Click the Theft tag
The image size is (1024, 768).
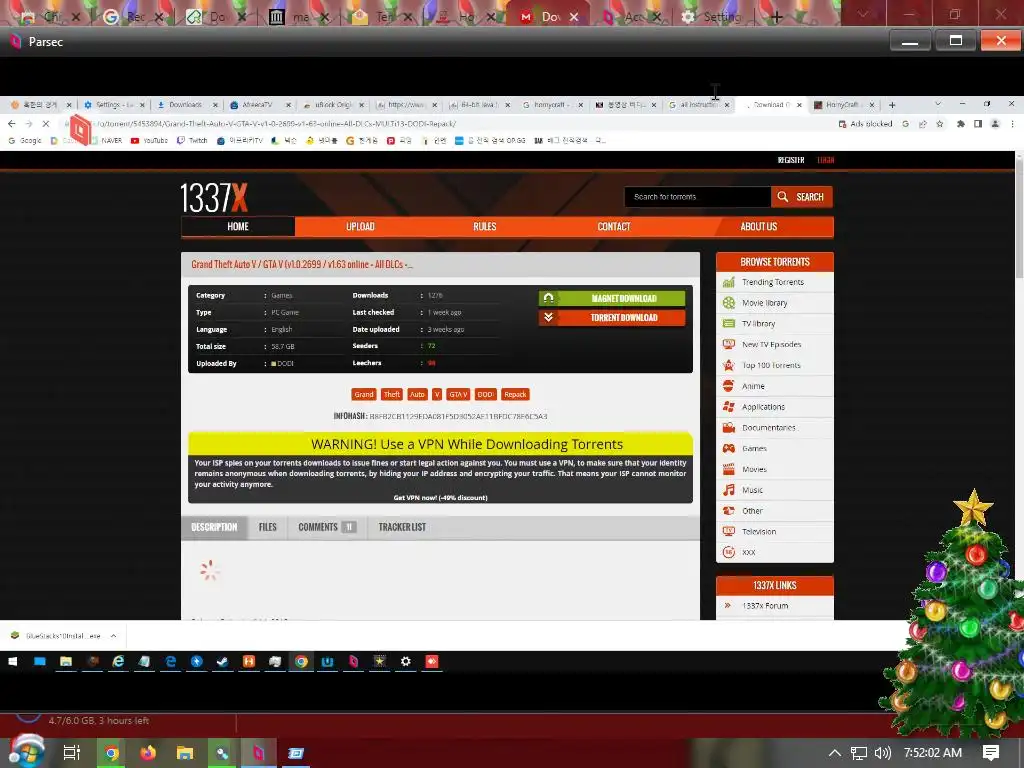coord(391,394)
